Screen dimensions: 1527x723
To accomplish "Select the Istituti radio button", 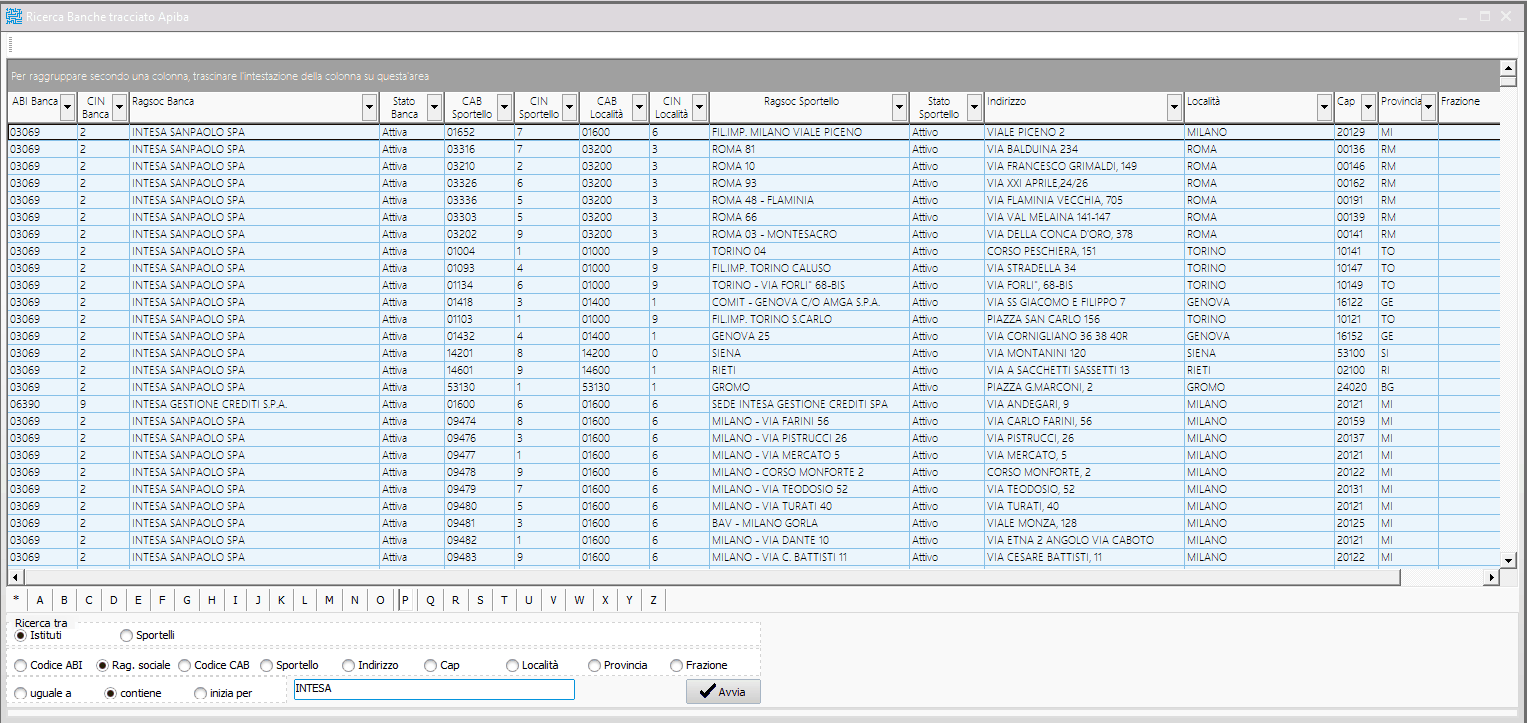I will click(x=21, y=635).
